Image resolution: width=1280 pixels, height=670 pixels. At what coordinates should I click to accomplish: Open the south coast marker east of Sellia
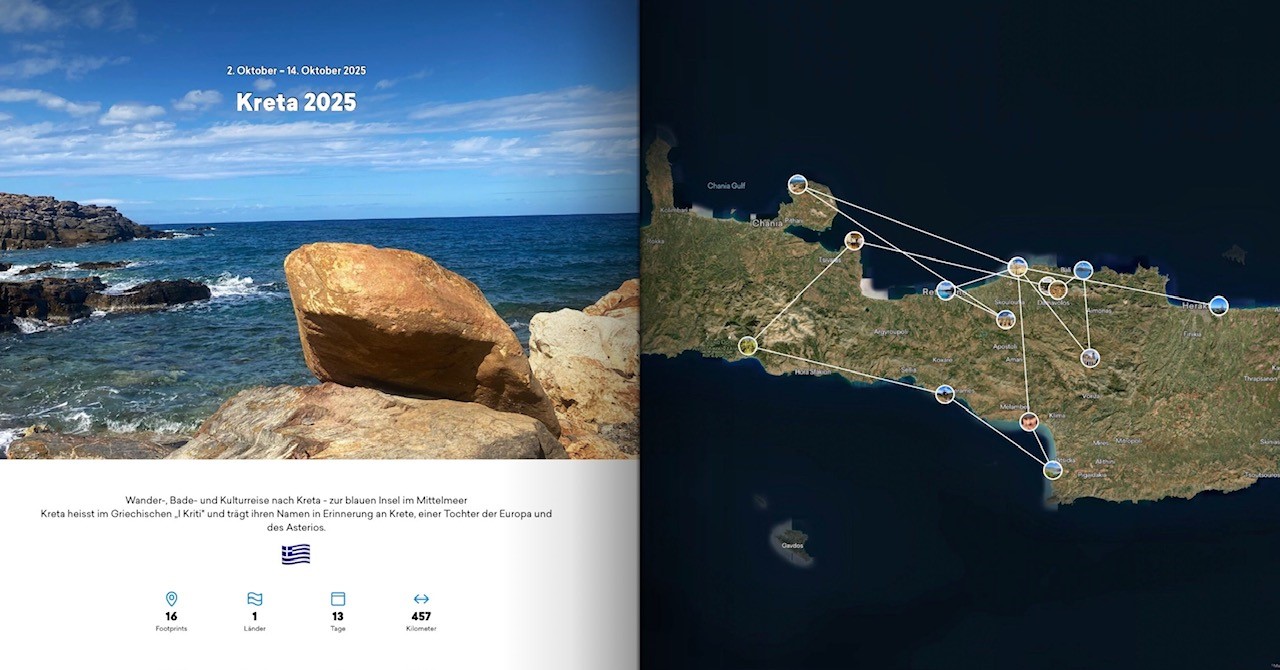pos(945,394)
